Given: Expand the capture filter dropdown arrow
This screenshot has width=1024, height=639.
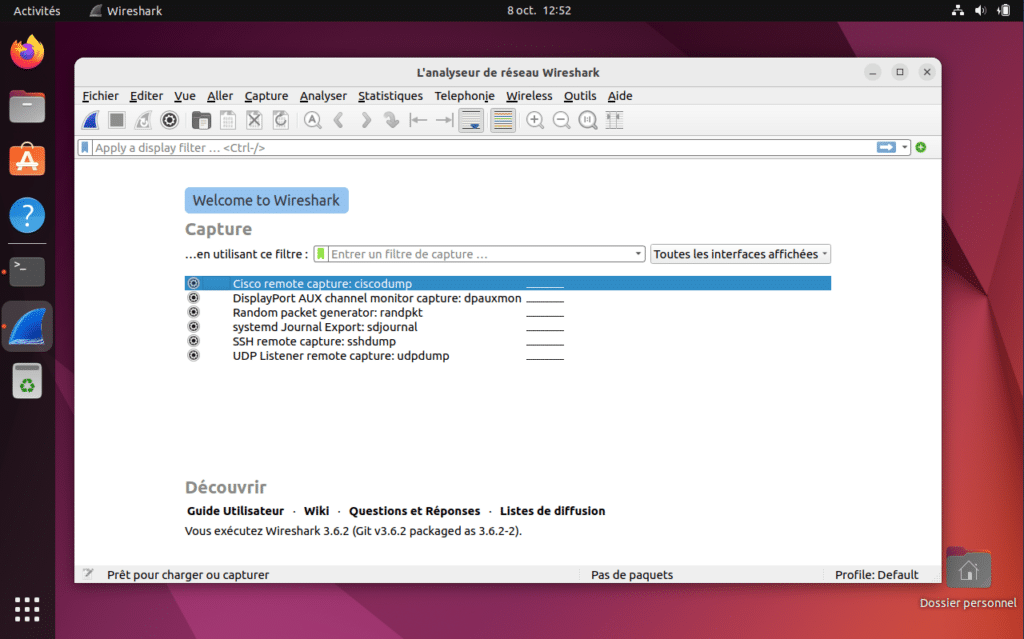Looking at the screenshot, I should click(x=638, y=254).
